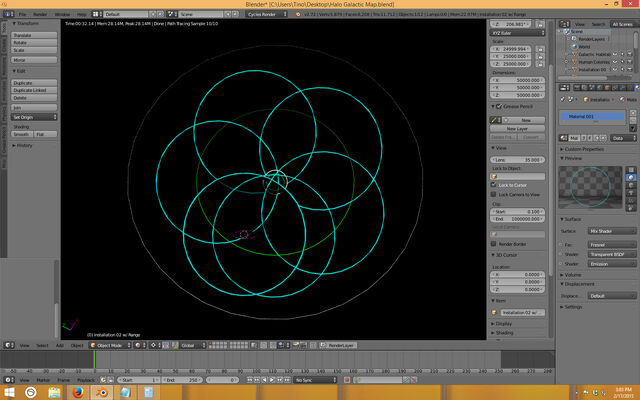Screen dimensions: 640x400
Task: Toggle lock on Scale X
Action: (540, 49)
